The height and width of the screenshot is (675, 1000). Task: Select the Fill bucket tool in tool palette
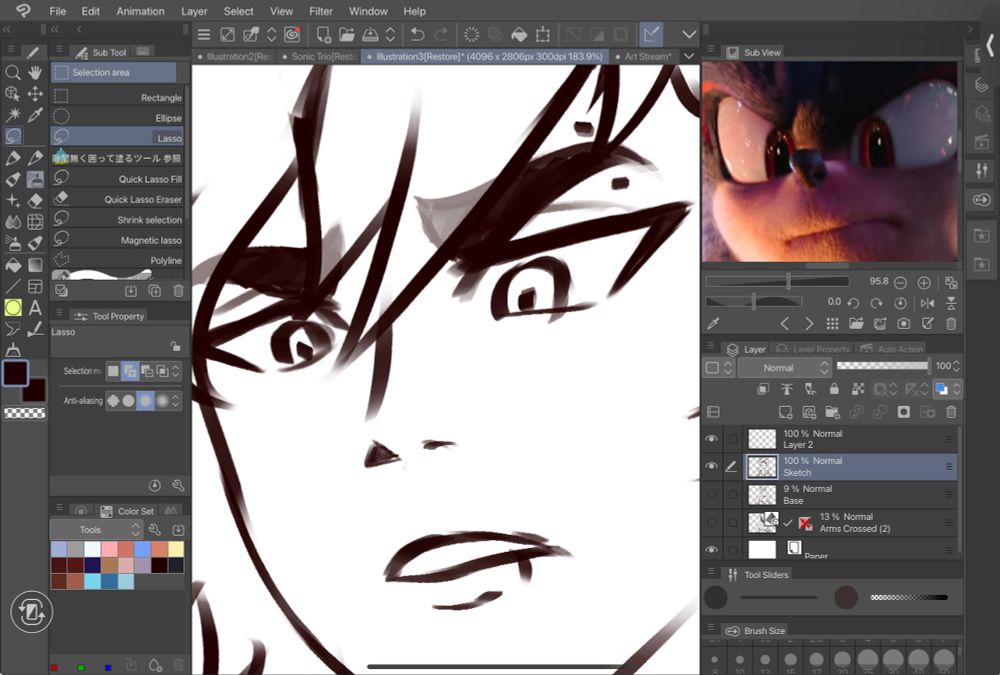(x=12, y=265)
